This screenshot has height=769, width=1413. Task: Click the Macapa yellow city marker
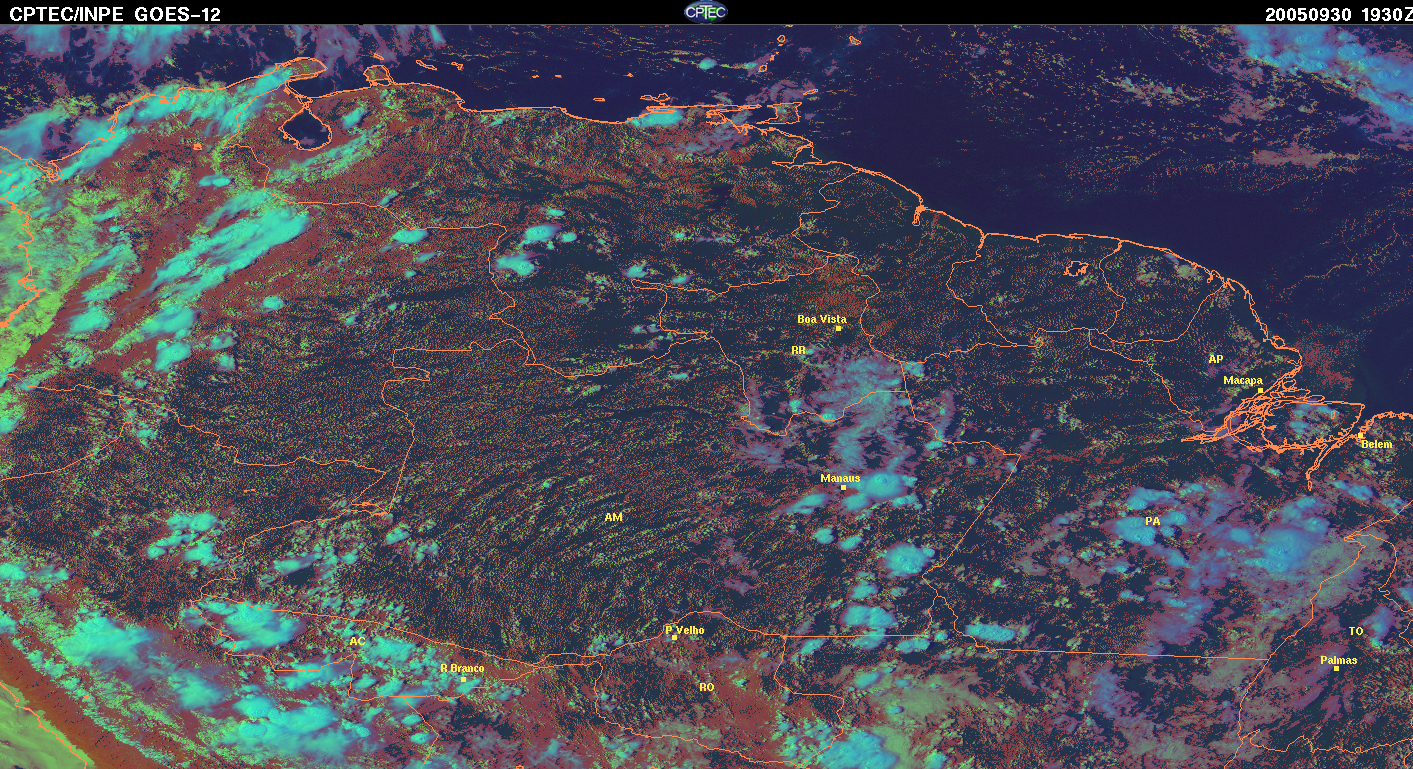click(x=1261, y=389)
